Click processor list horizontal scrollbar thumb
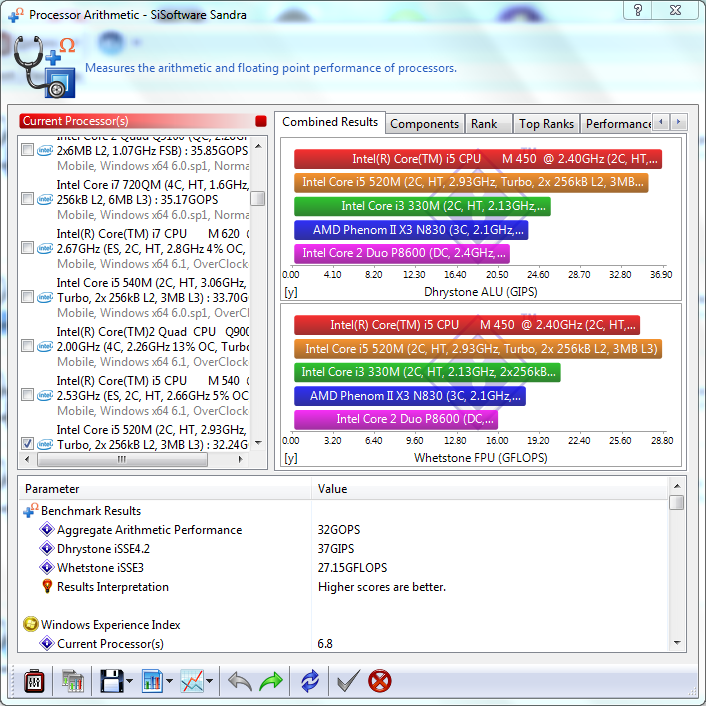 click(x=122, y=459)
